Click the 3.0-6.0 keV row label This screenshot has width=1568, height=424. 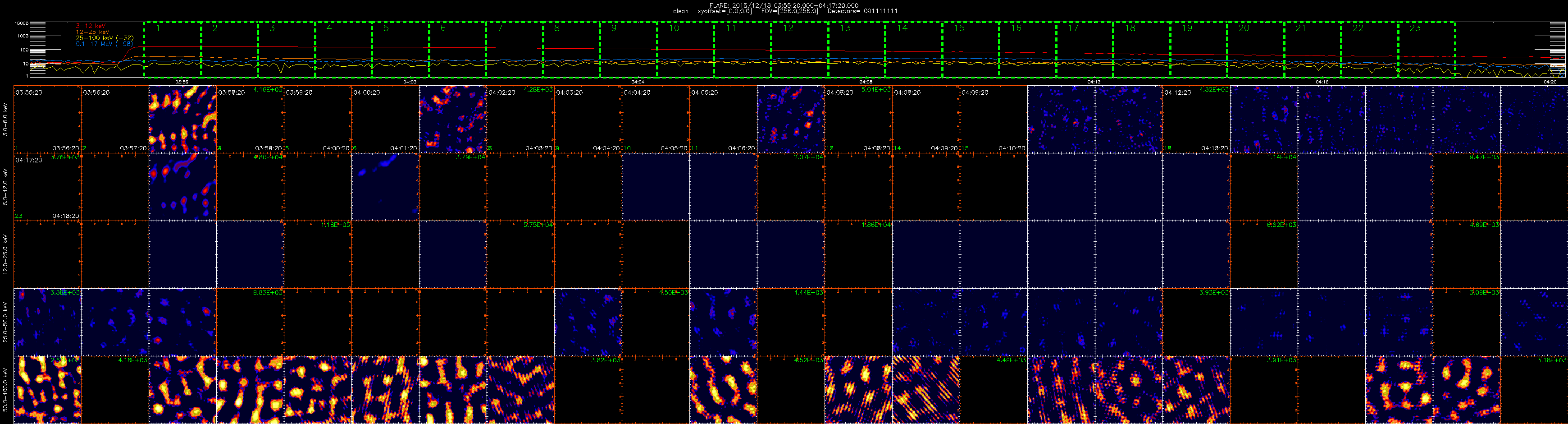click(x=6, y=120)
